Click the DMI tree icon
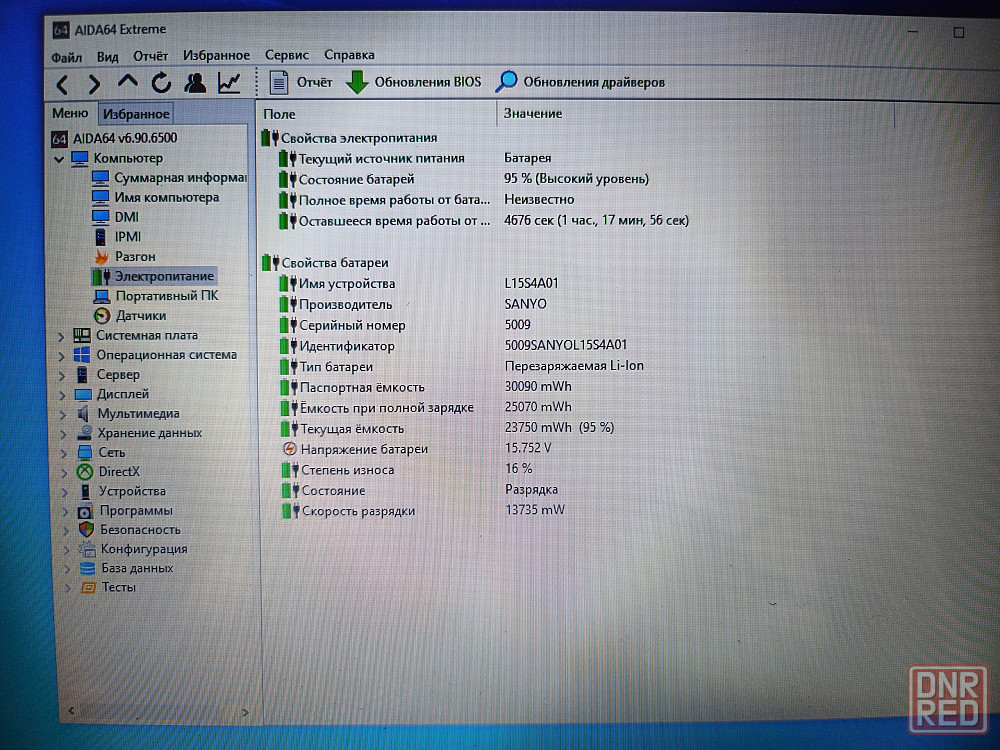The image size is (1000, 750). click(100, 217)
